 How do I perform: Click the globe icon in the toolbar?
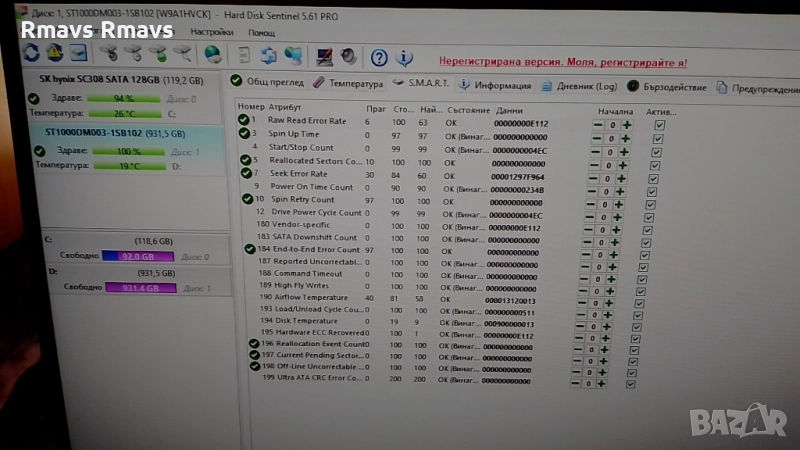[213, 55]
